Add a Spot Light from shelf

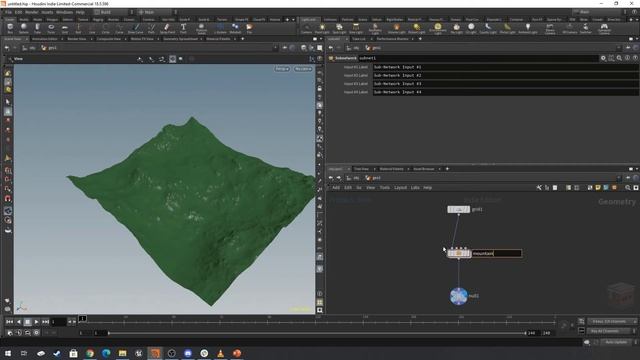(339, 29)
